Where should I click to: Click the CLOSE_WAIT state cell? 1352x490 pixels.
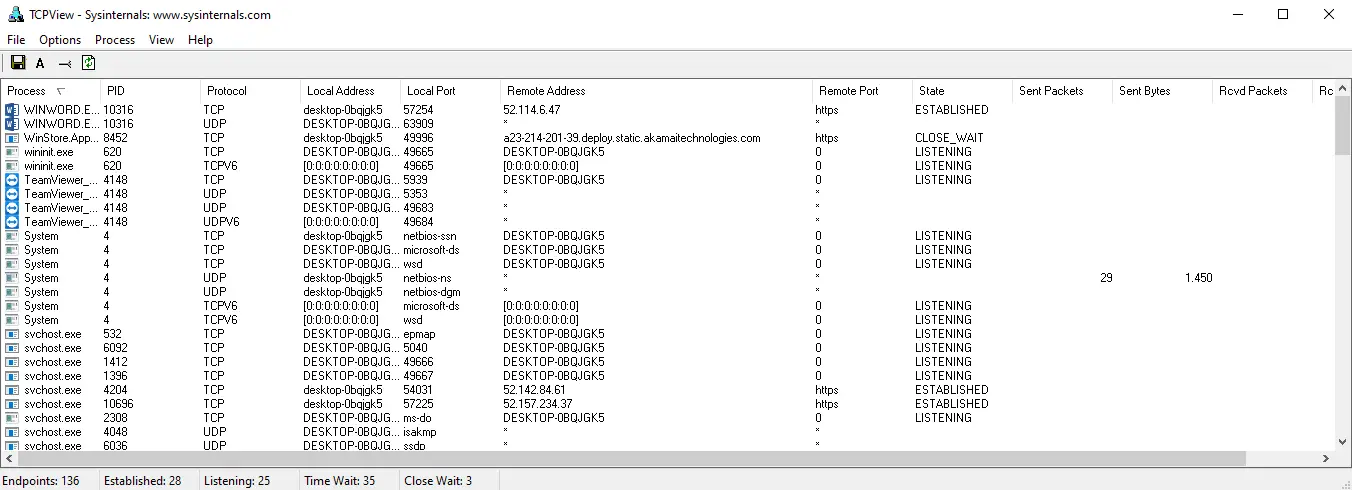pos(949,138)
